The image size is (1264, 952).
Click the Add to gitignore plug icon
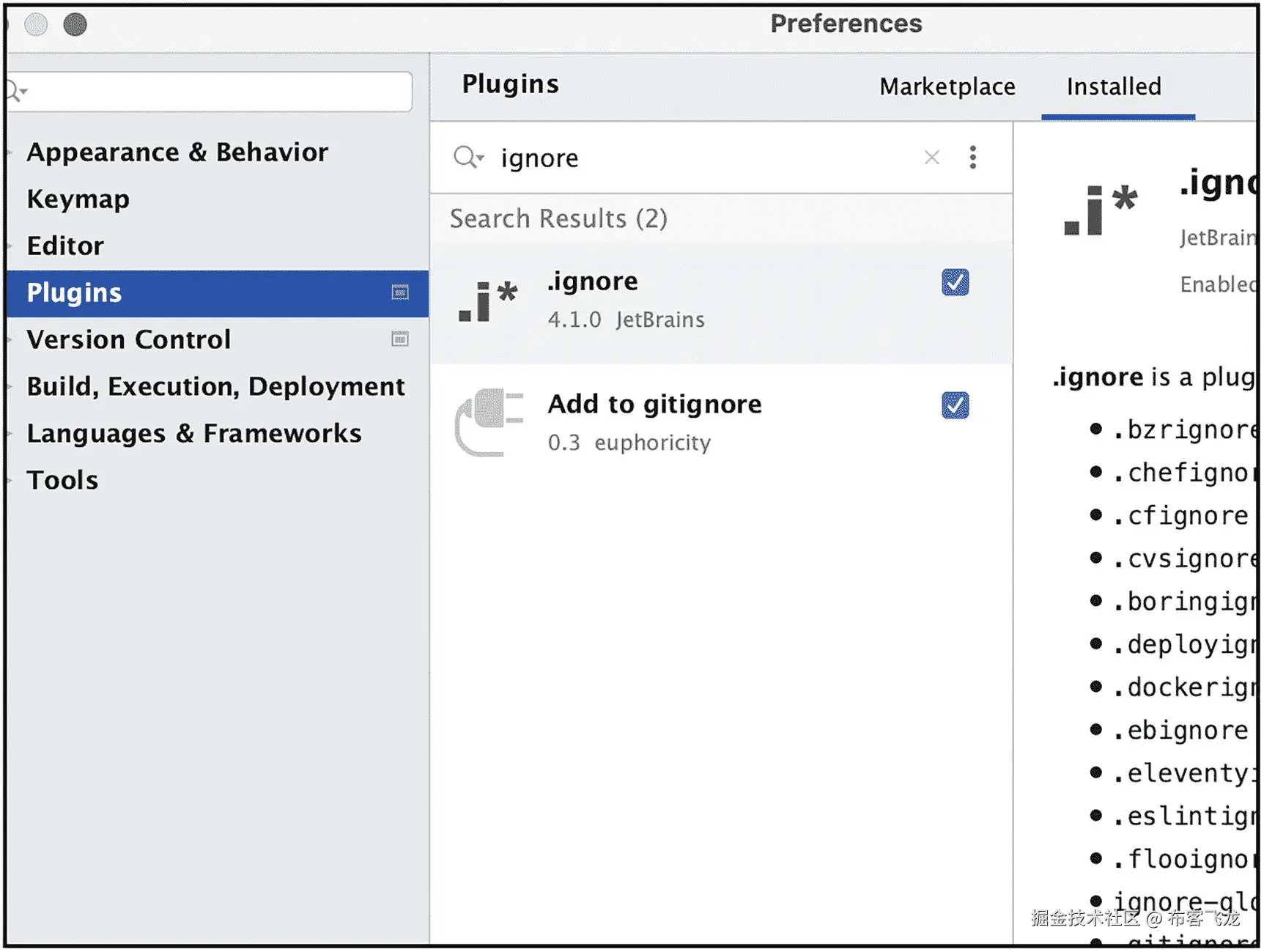pyautogui.click(x=488, y=423)
